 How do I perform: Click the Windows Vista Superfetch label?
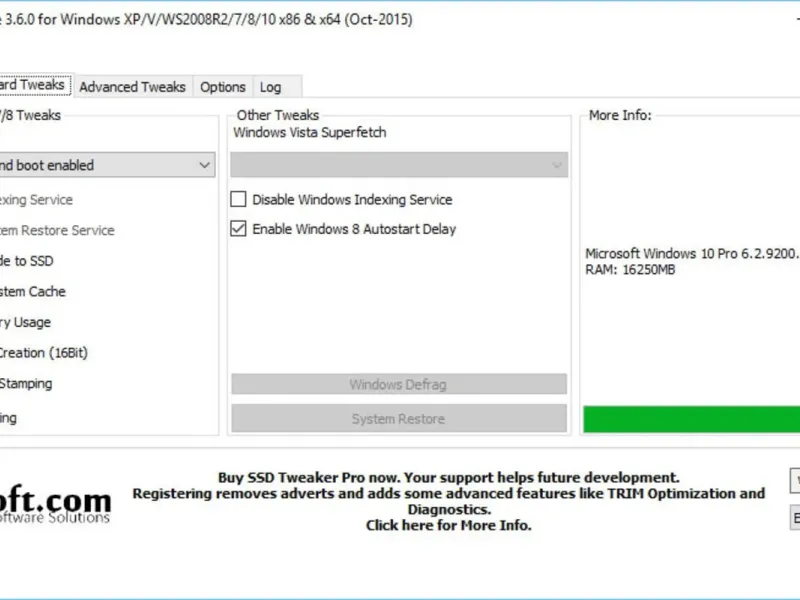(x=310, y=133)
